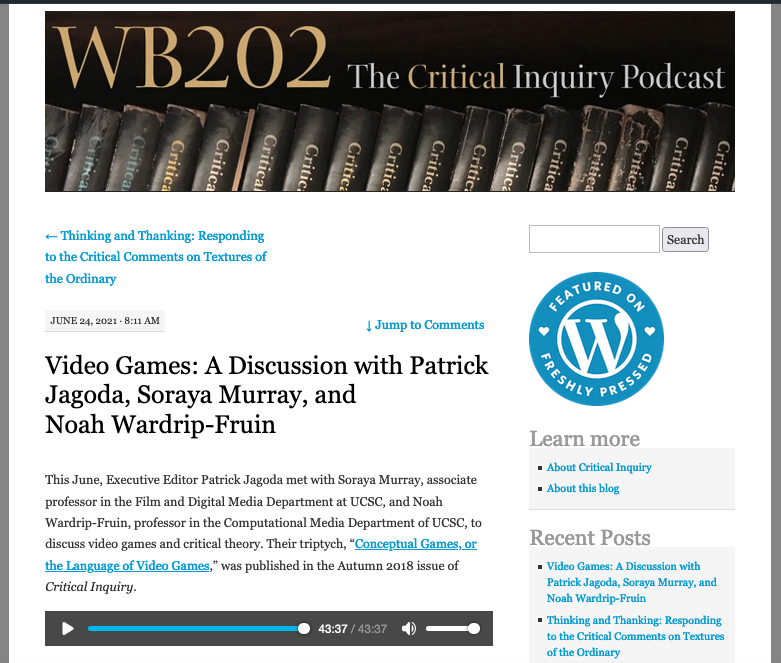Adjust the volume slider

452,629
